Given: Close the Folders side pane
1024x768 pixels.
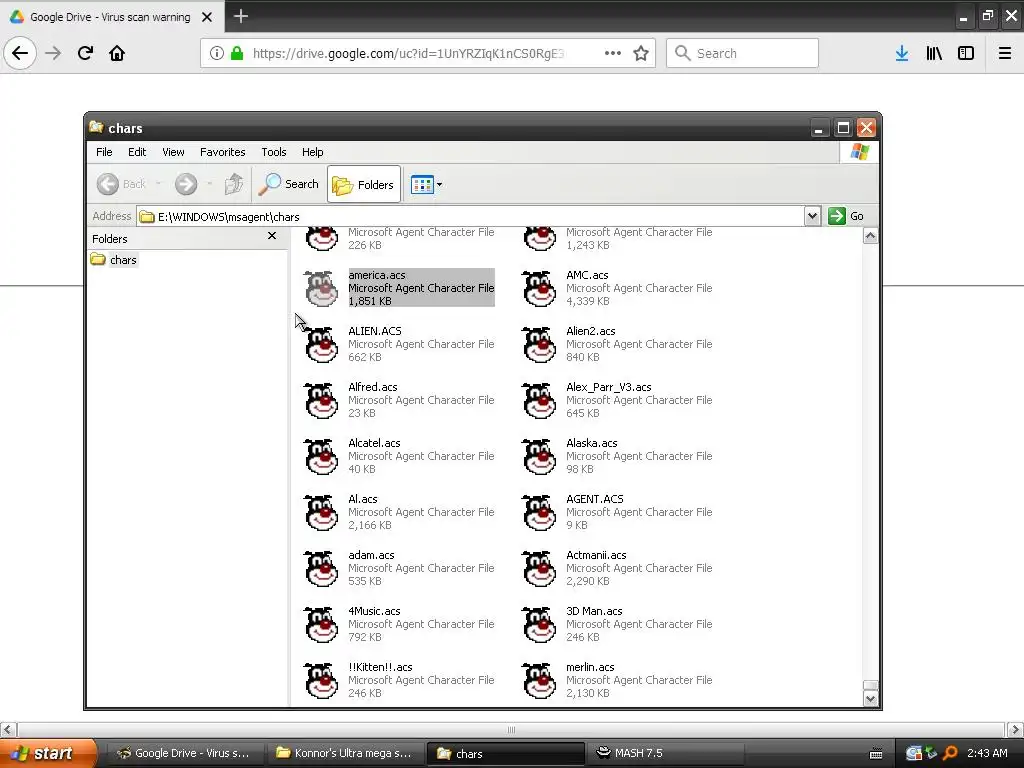Looking at the screenshot, I should 272,236.
